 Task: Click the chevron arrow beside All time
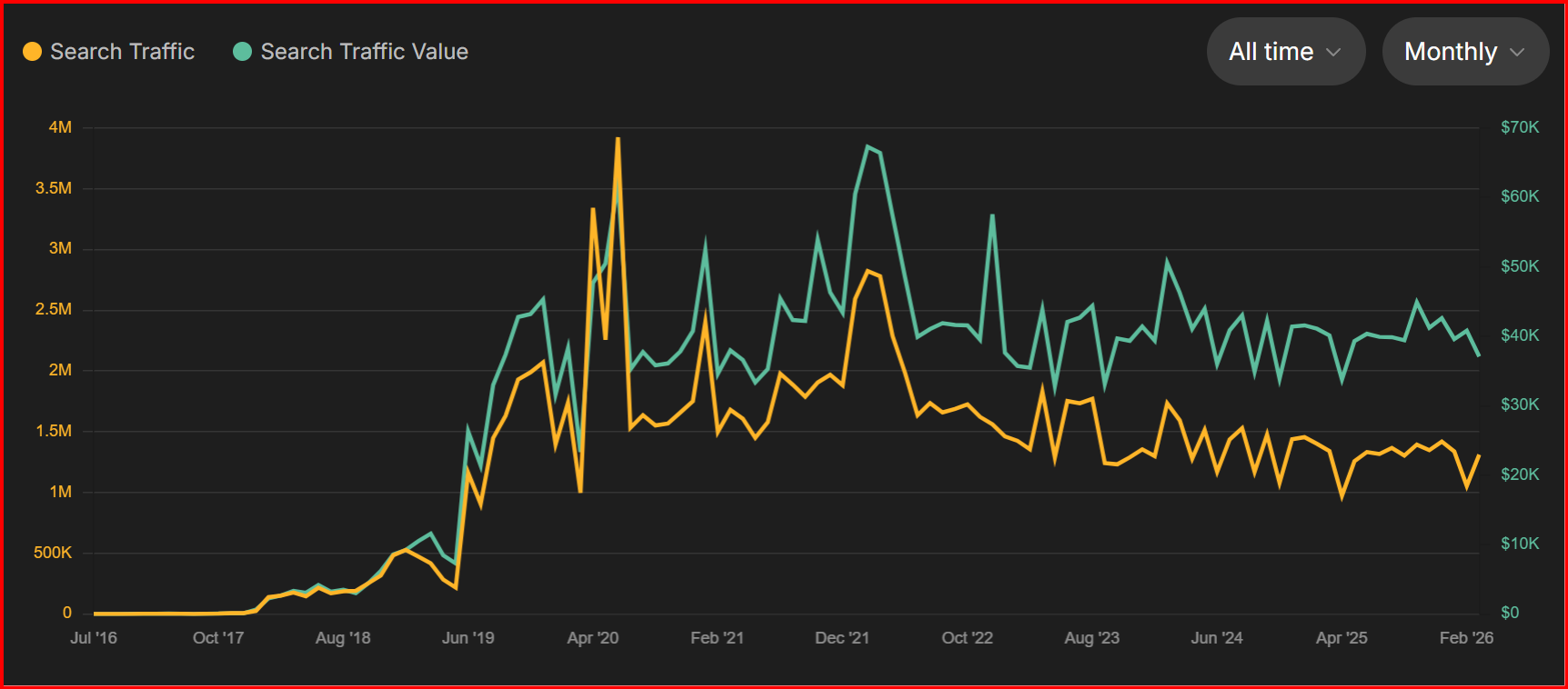[x=1333, y=53]
